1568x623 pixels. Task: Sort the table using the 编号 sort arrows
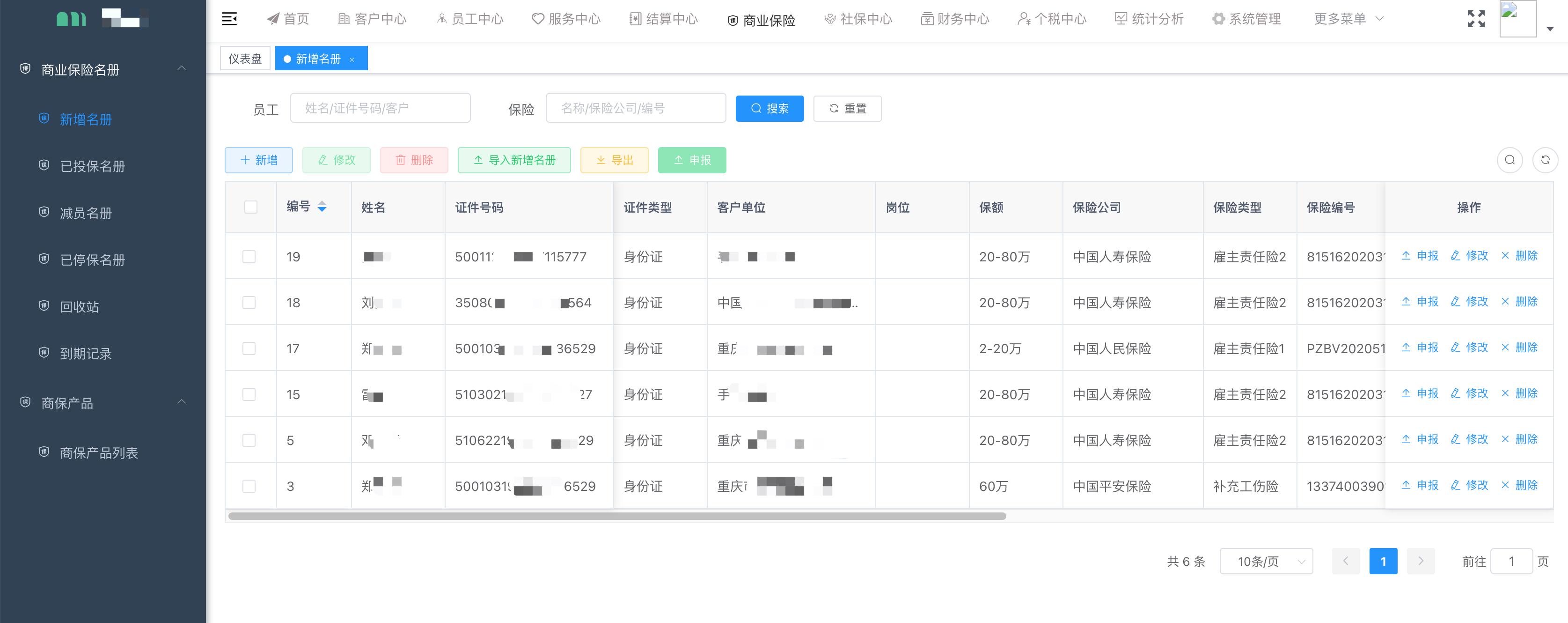322,207
